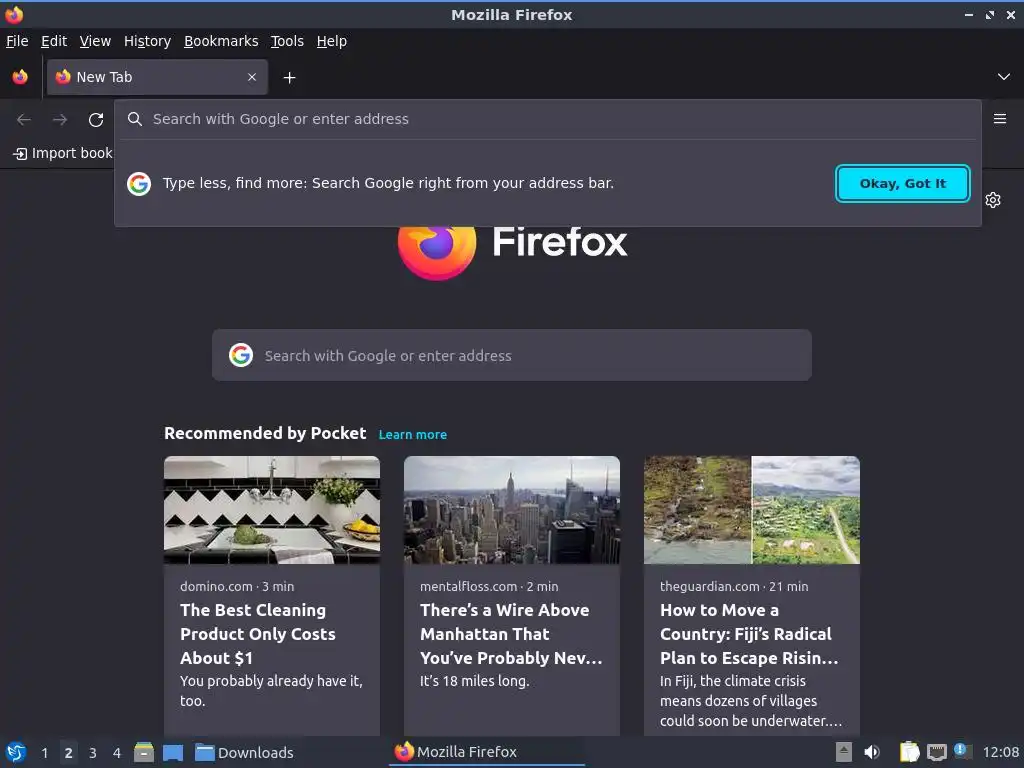Open new tab personalize gear settings
Image resolution: width=1024 pixels, height=768 pixels.
[993, 200]
